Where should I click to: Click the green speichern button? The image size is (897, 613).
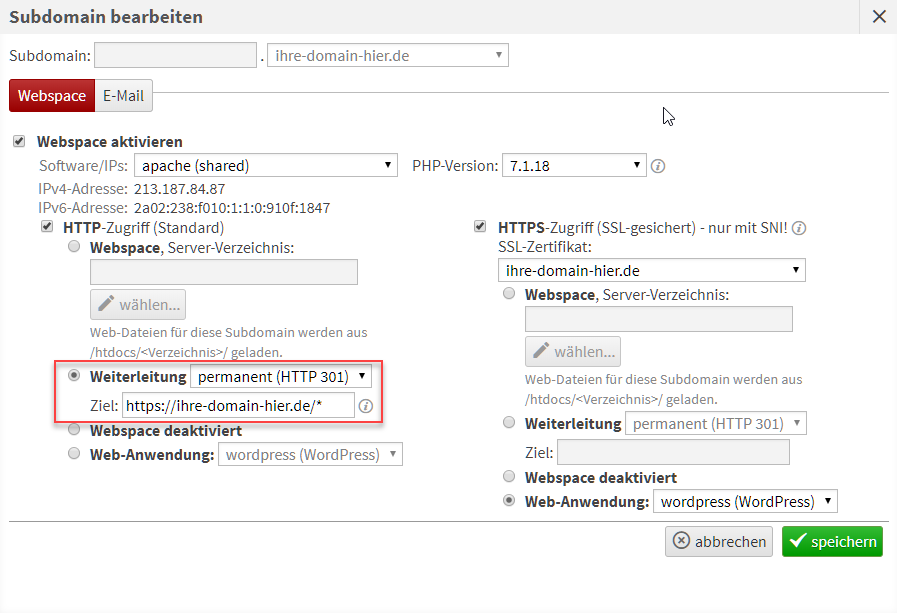coord(832,541)
